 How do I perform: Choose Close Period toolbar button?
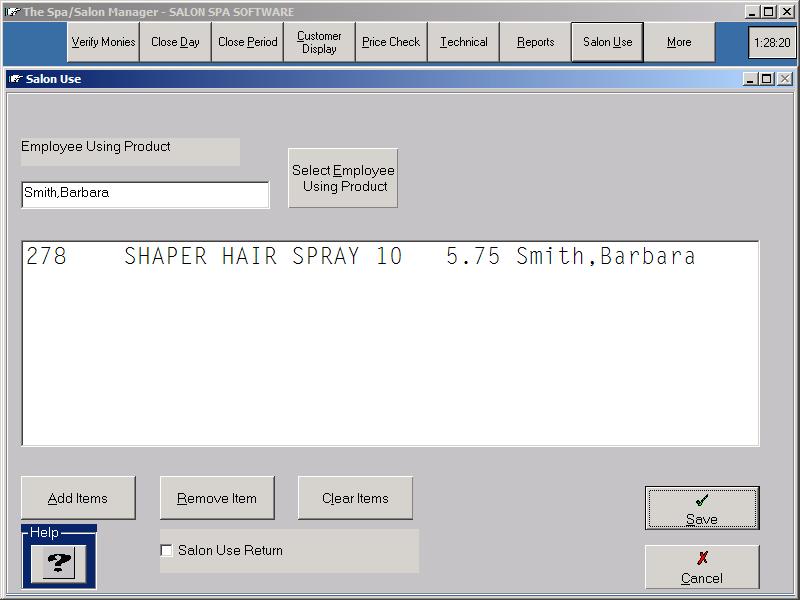pyautogui.click(x=247, y=43)
